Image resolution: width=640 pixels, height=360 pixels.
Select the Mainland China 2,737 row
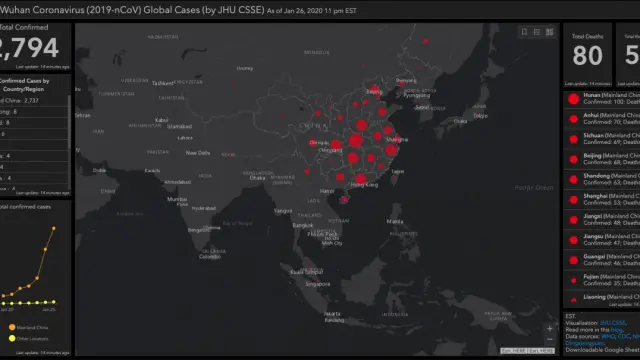pos(34,100)
